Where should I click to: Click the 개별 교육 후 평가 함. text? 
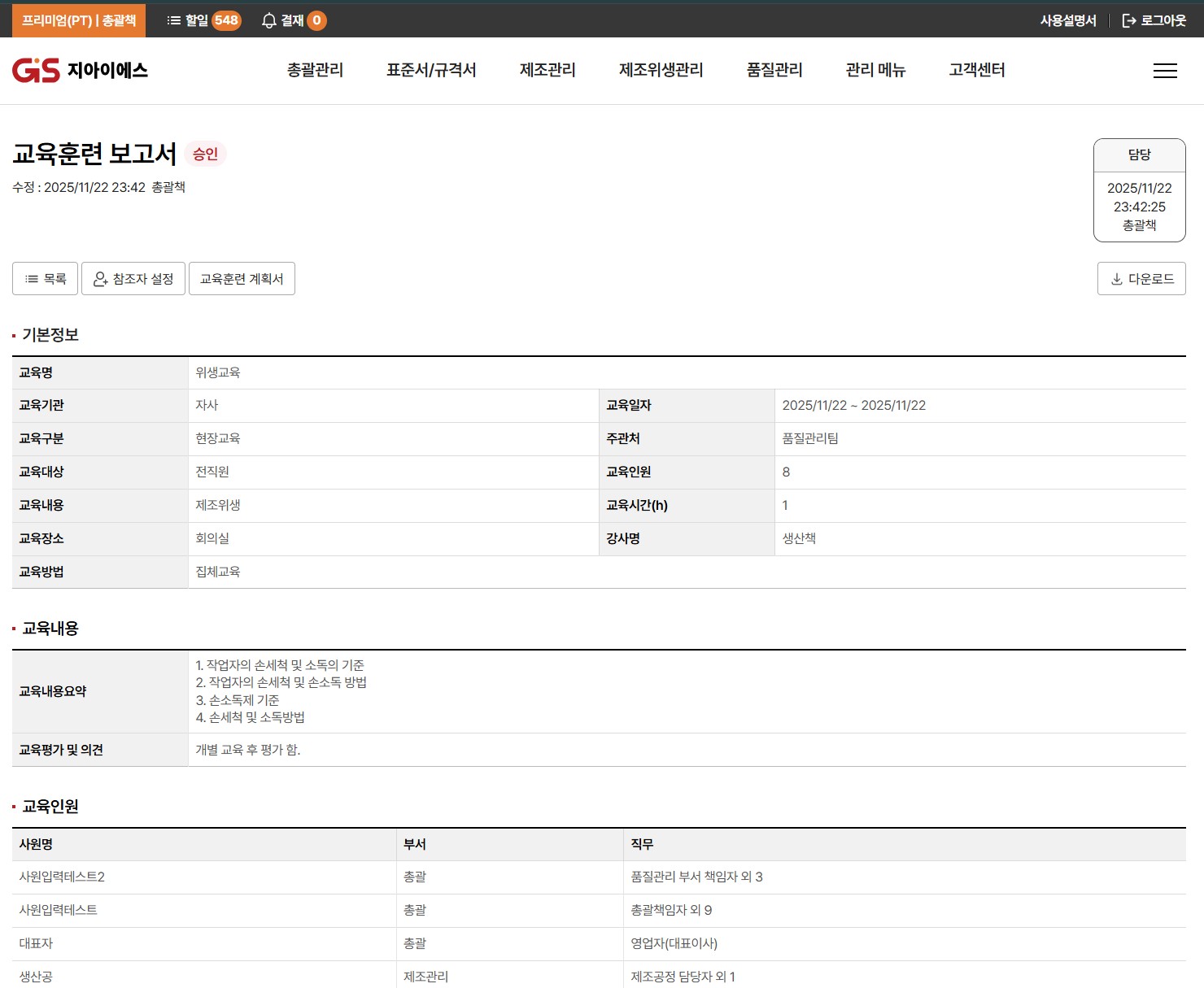pyautogui.click(x=248, y=750)
